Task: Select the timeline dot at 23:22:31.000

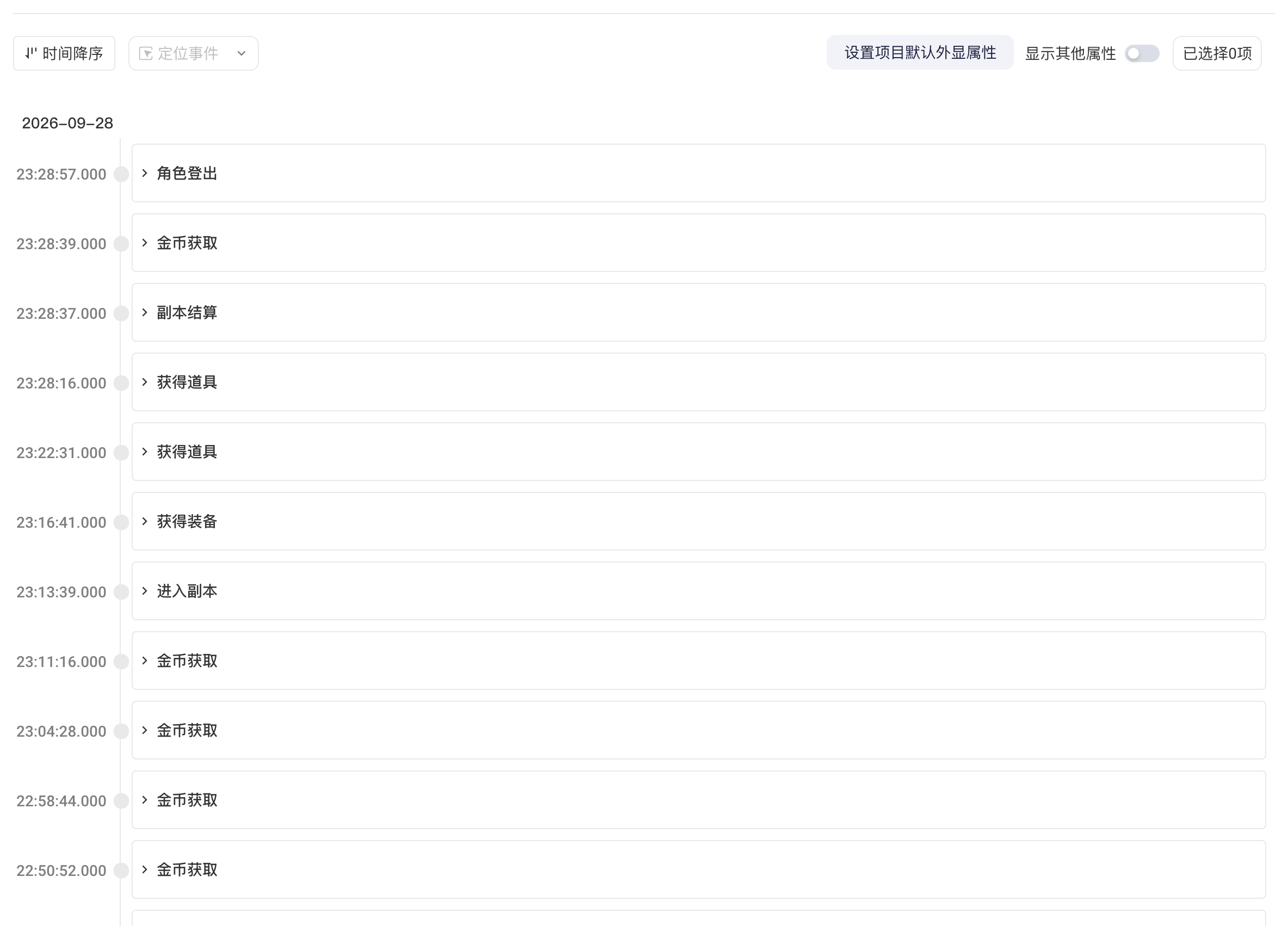Action: tap(121, 453)
